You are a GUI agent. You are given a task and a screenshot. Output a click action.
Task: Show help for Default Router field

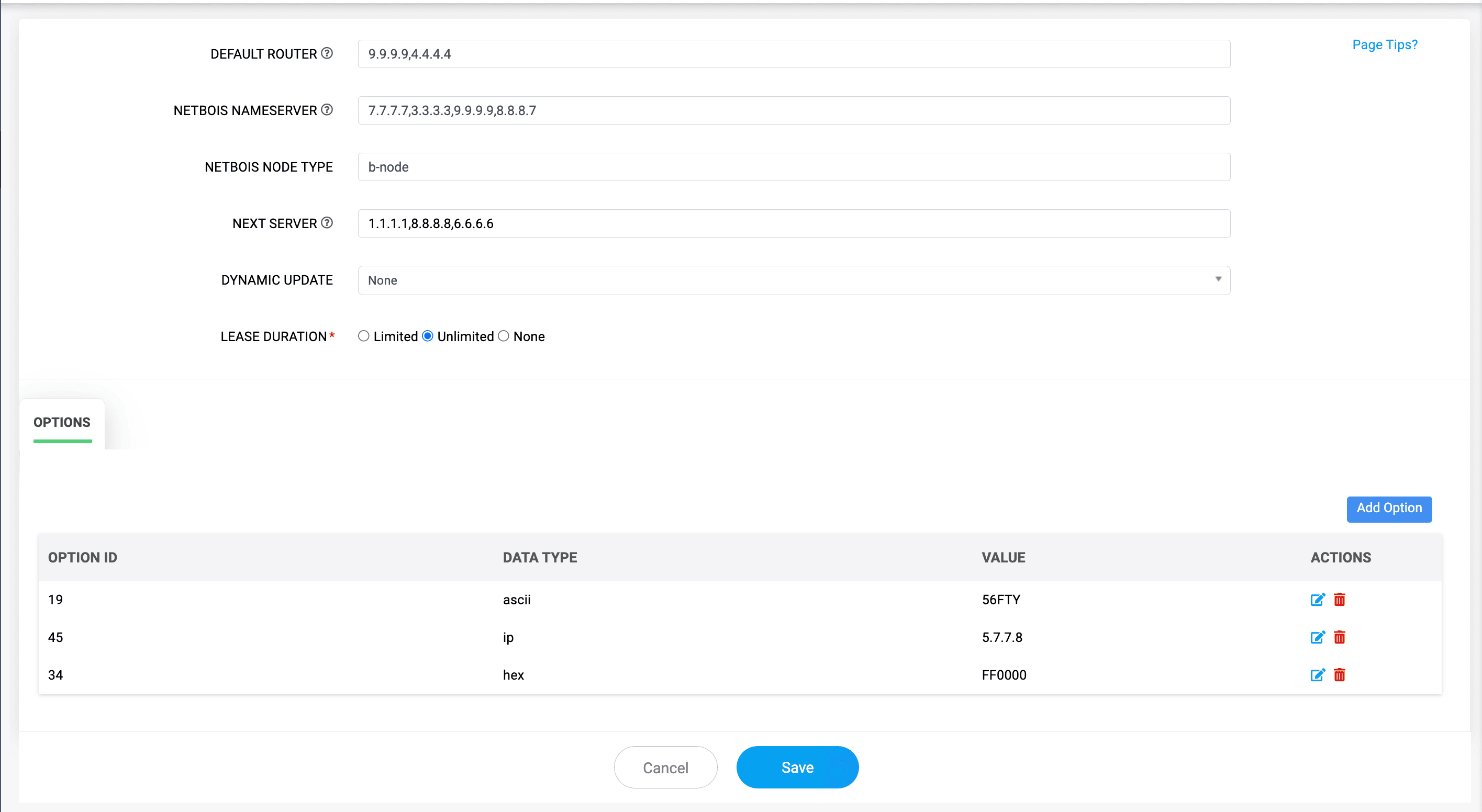[x=327, y=53]
